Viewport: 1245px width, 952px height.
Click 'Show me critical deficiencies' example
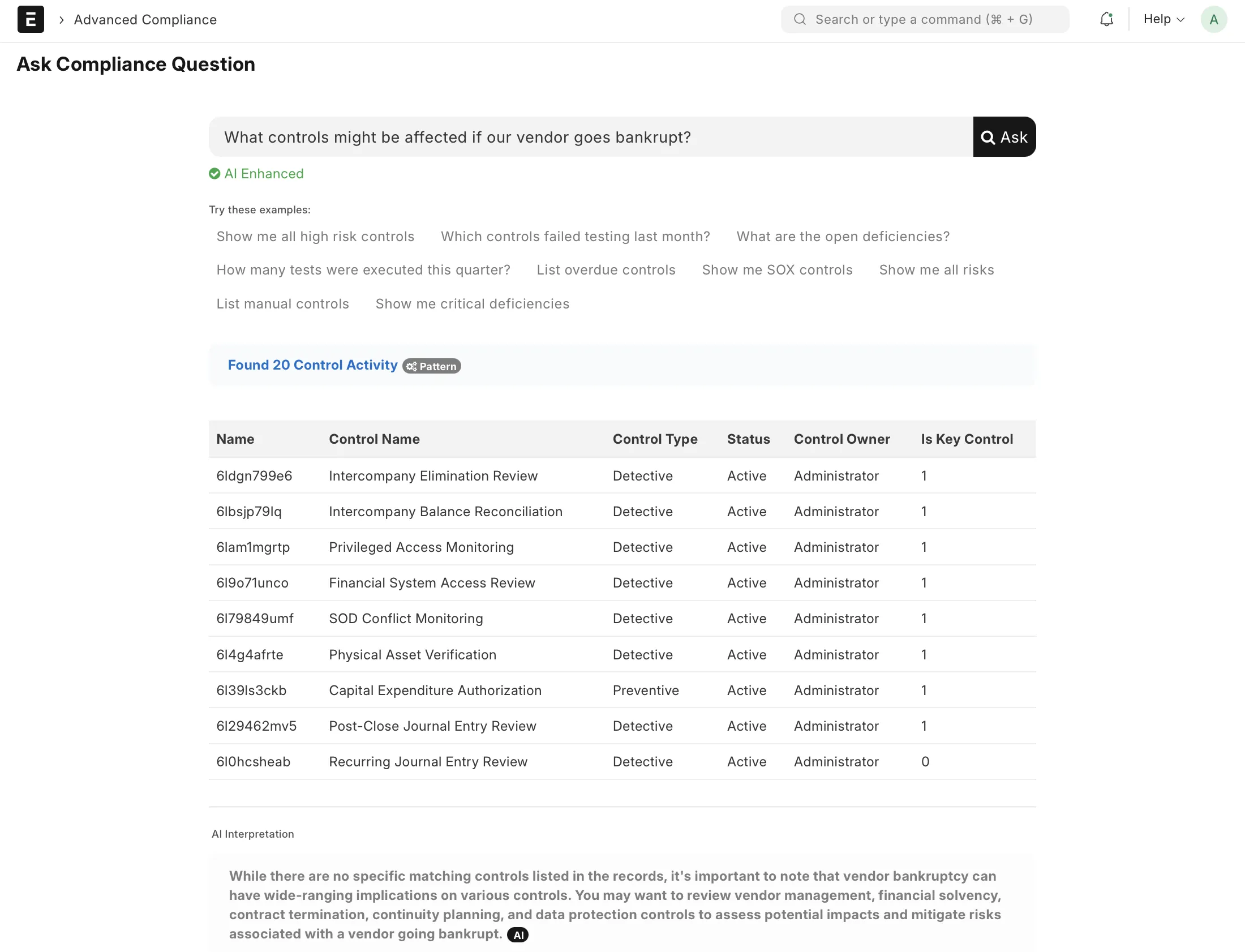click(x=472, y=304)
